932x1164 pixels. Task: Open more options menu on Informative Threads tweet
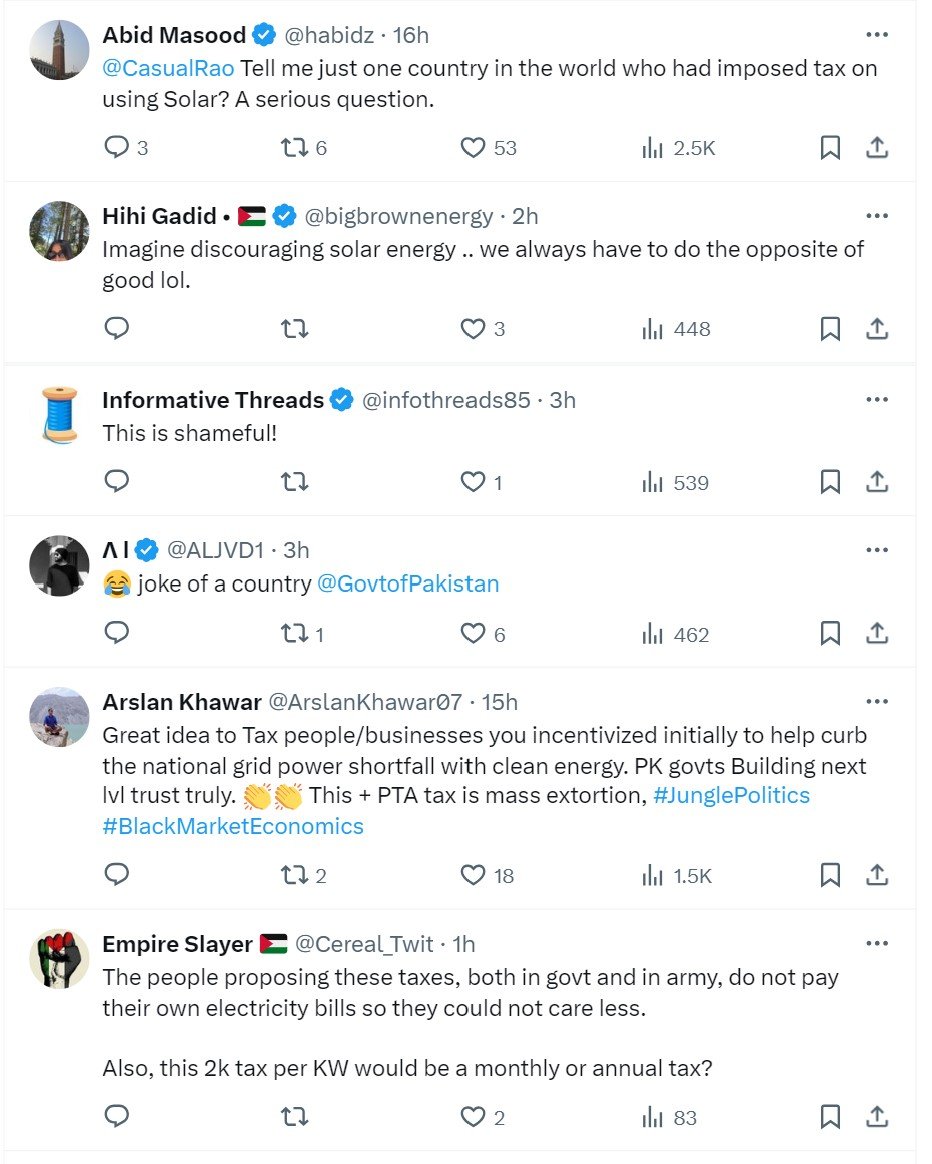coord(877,400)
